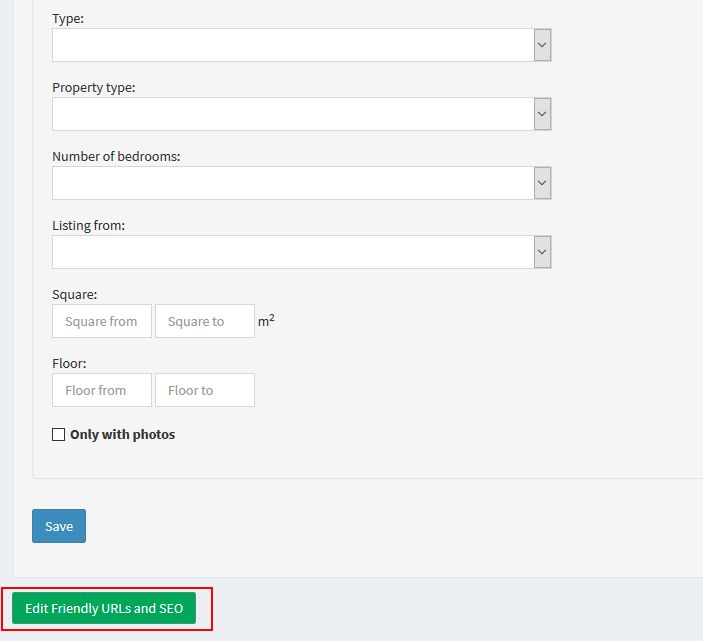Click the 'Number of bedrooms:' label

click(x=116, y=156)
